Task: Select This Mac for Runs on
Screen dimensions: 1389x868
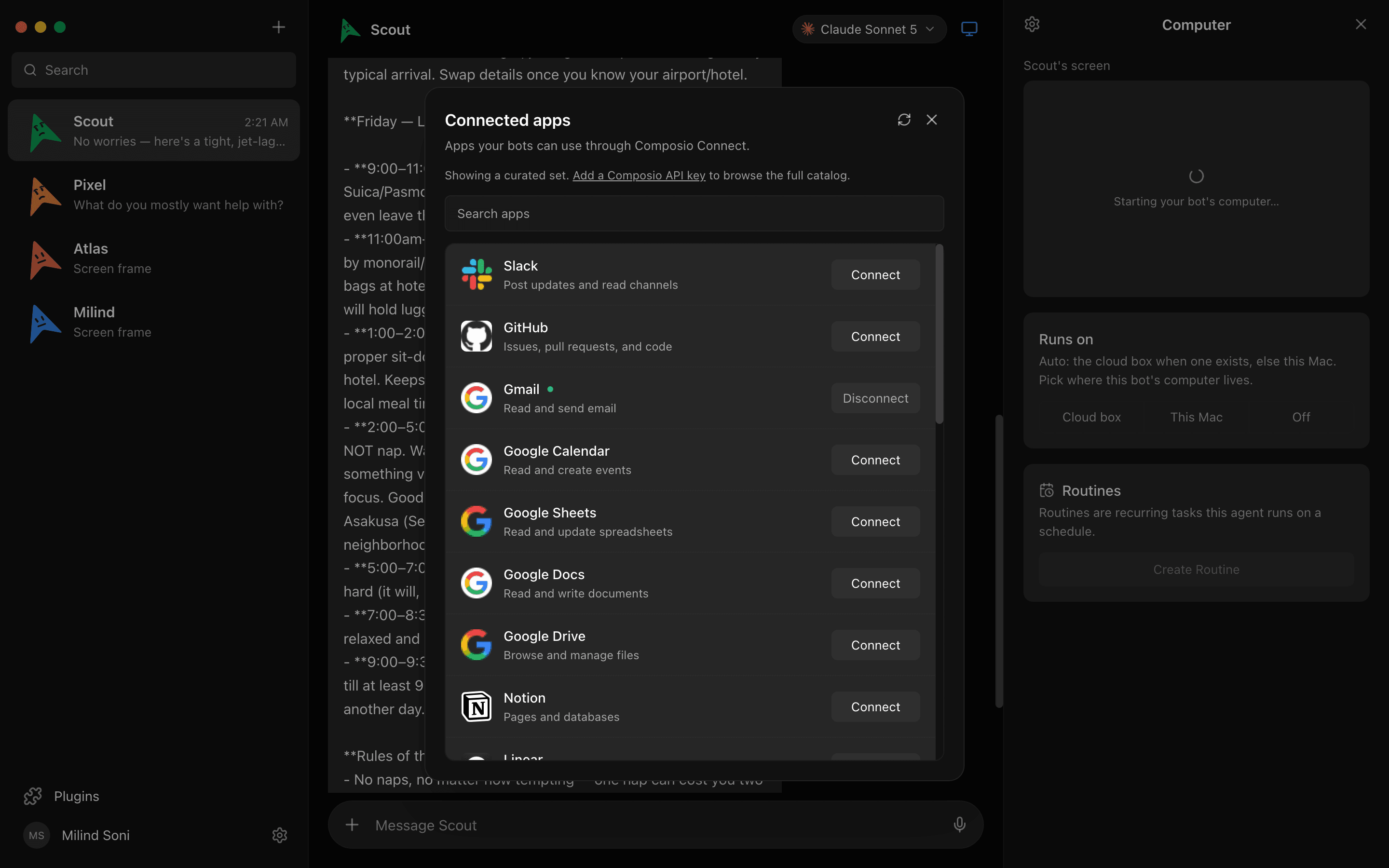Action: (1196, 417)
